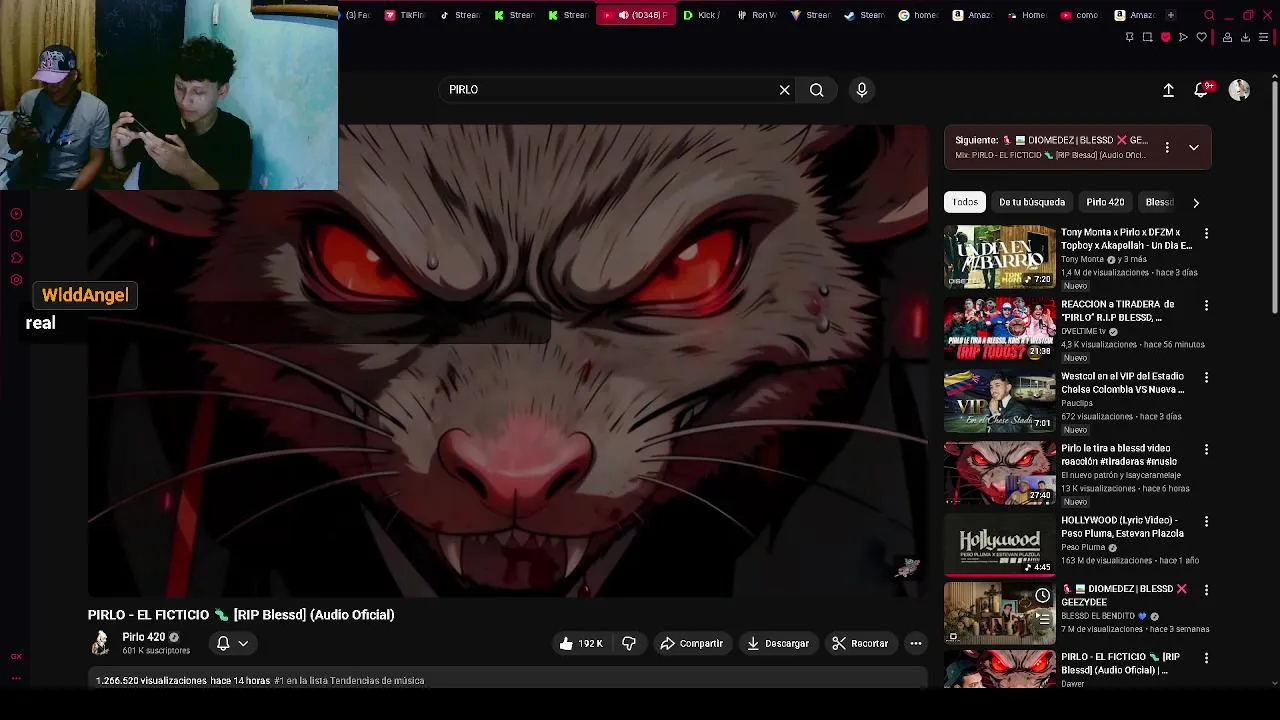Click the Descargar button
Image resolution: width=1280 pixels, height=720 pixels.
(778, 644)
